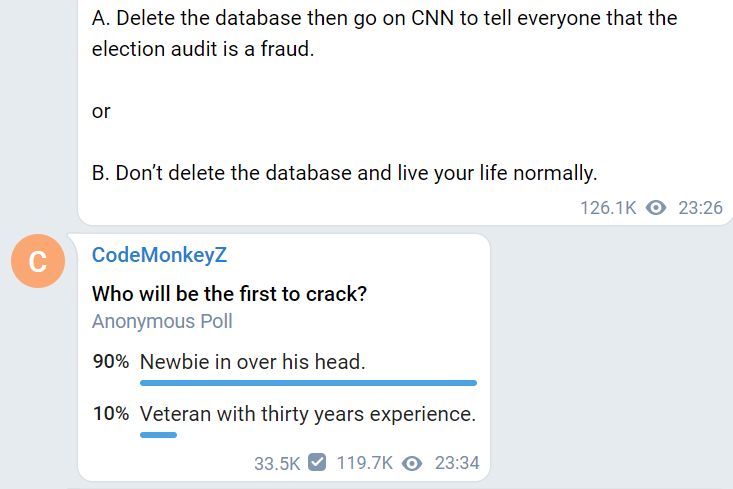
Task: Click the 126.1K view count
Action: 608,208
